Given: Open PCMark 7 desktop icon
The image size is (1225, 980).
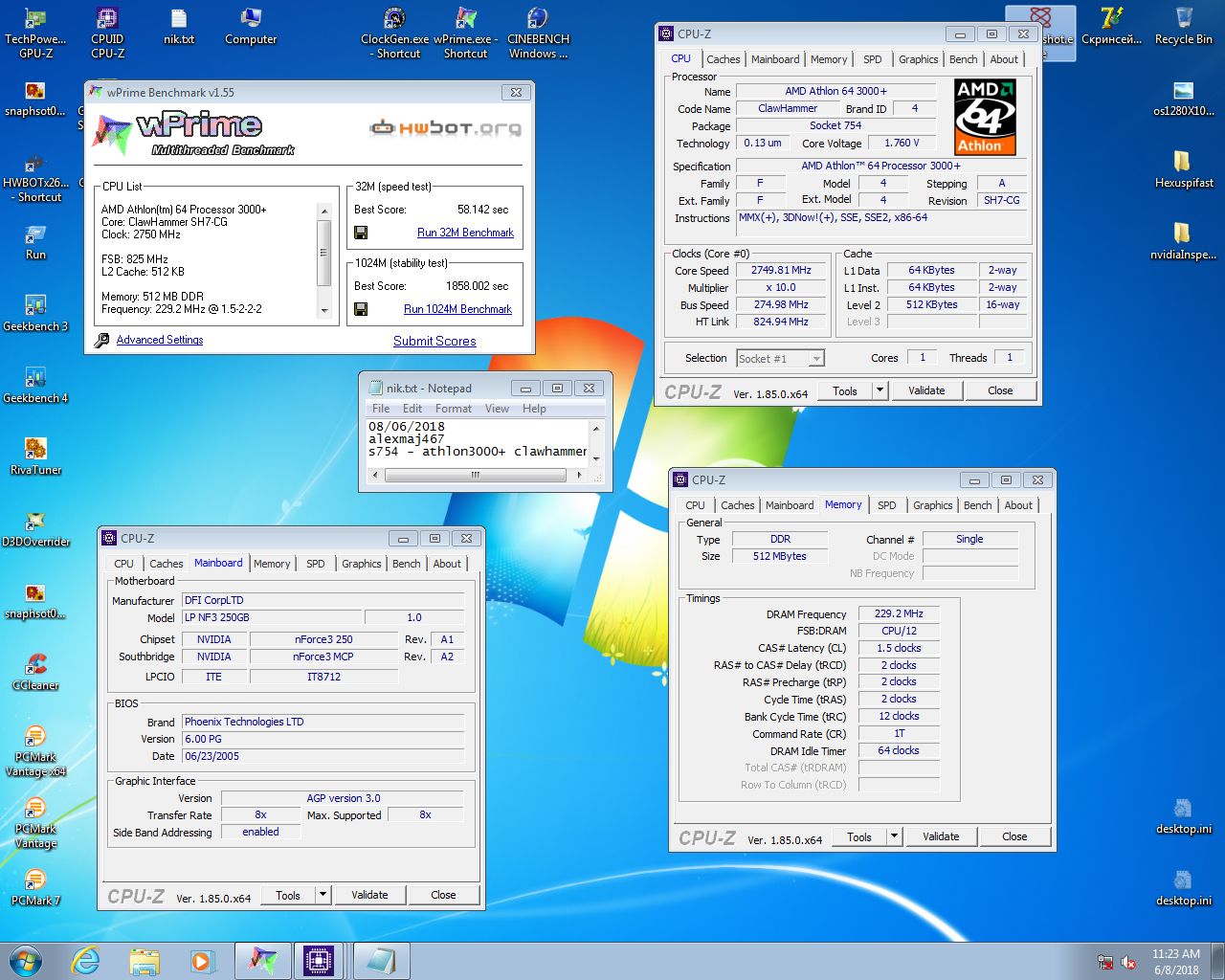Looking at the screenshot, I should point(35,887).
